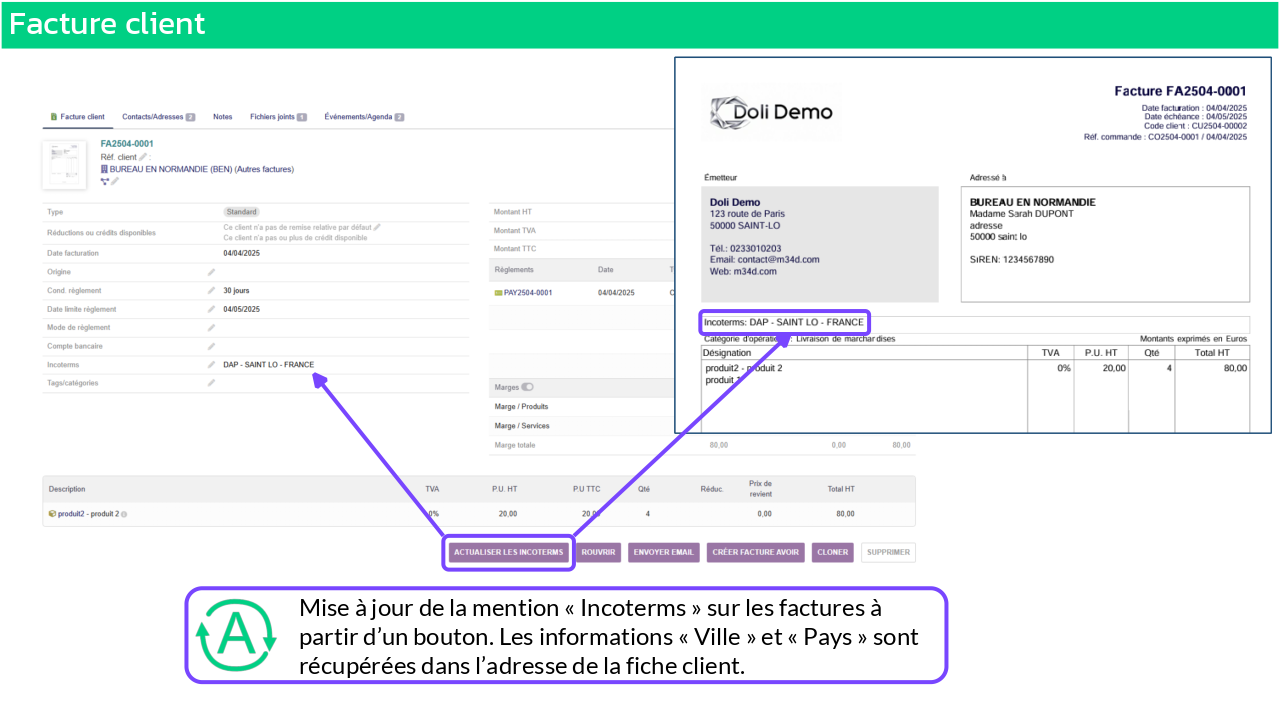The width and height of the screenshot is (1280, 720).
Task: Go to the Fichiers joints tab
Action: [x=278, y=117]
